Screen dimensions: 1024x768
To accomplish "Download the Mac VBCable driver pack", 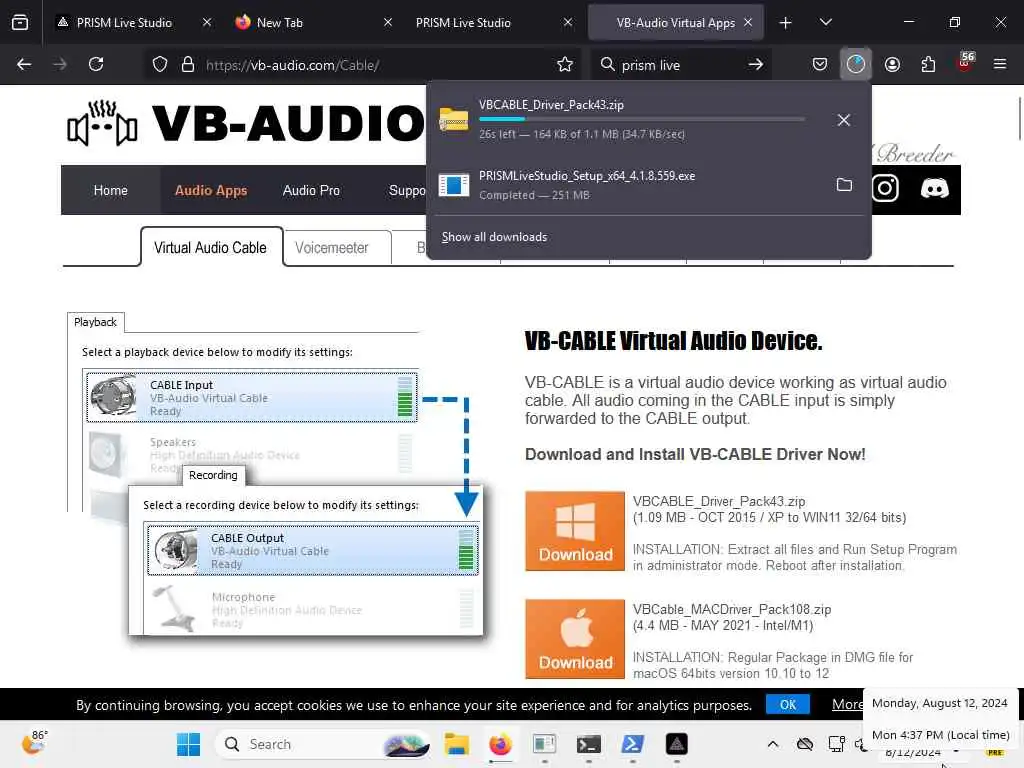I will pos(575,639).
